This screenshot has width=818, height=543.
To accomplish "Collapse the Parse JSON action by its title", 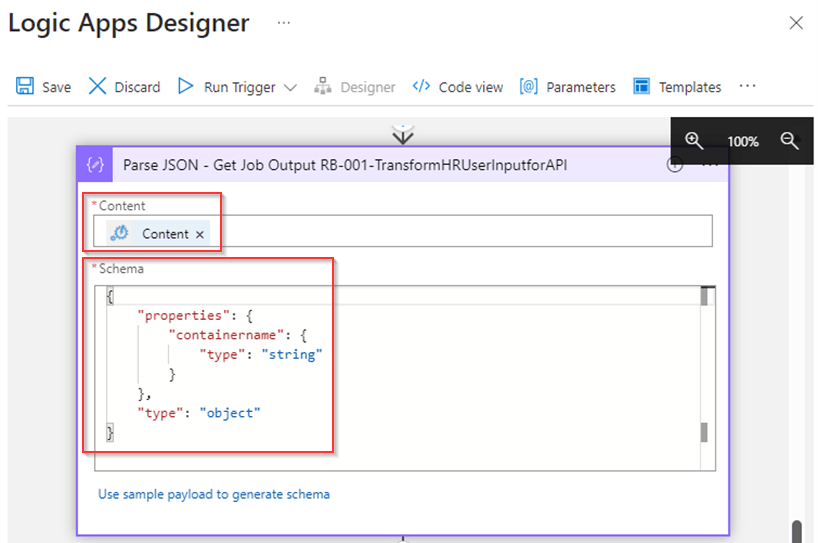I will 344,165.
